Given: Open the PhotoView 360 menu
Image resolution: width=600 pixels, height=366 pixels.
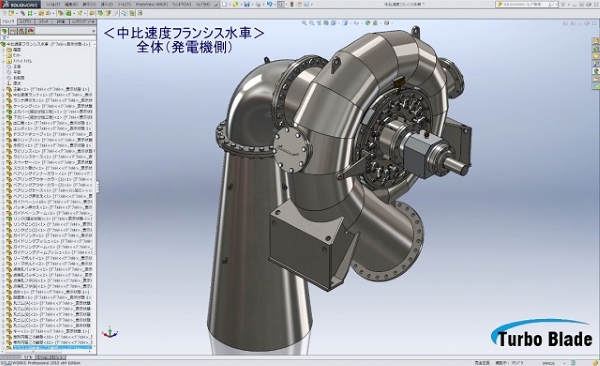Looking at the screenshot, I should 152,4.
